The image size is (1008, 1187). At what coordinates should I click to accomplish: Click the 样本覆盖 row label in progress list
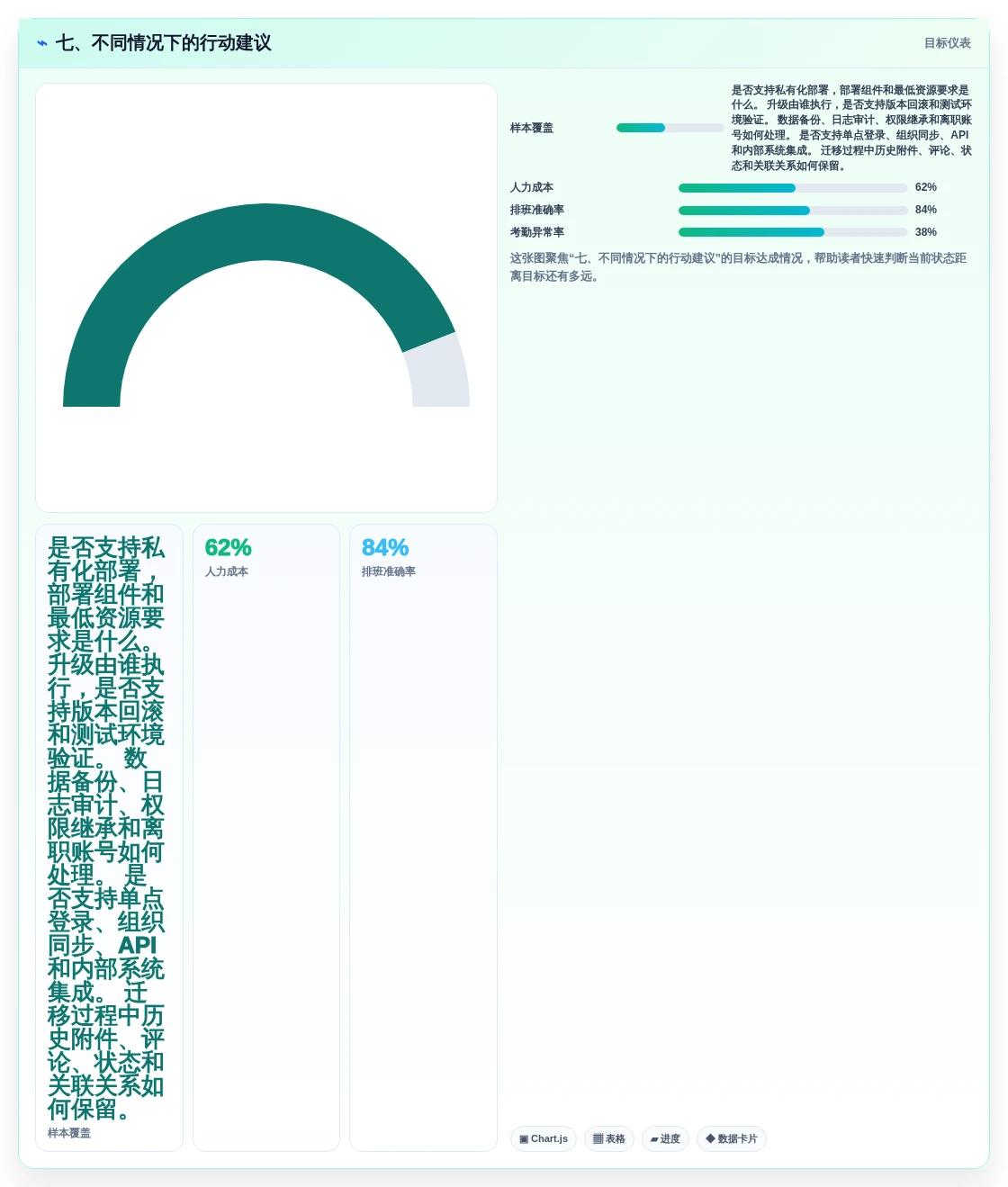tap(532, 128)
